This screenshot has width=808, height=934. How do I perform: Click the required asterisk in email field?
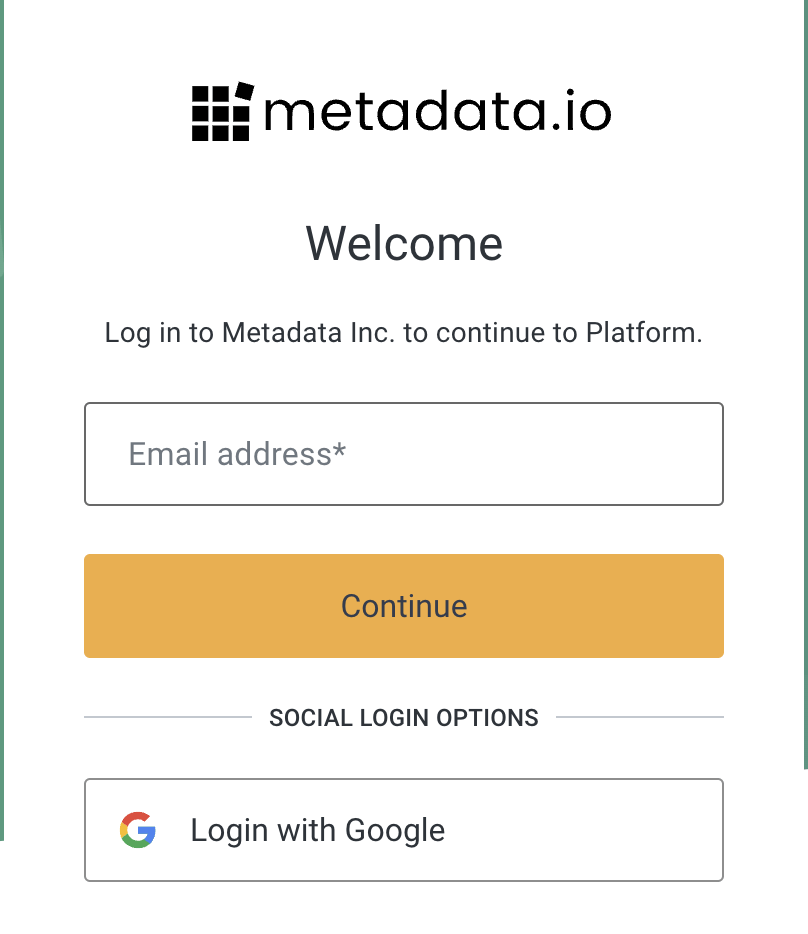pos(340,449)
